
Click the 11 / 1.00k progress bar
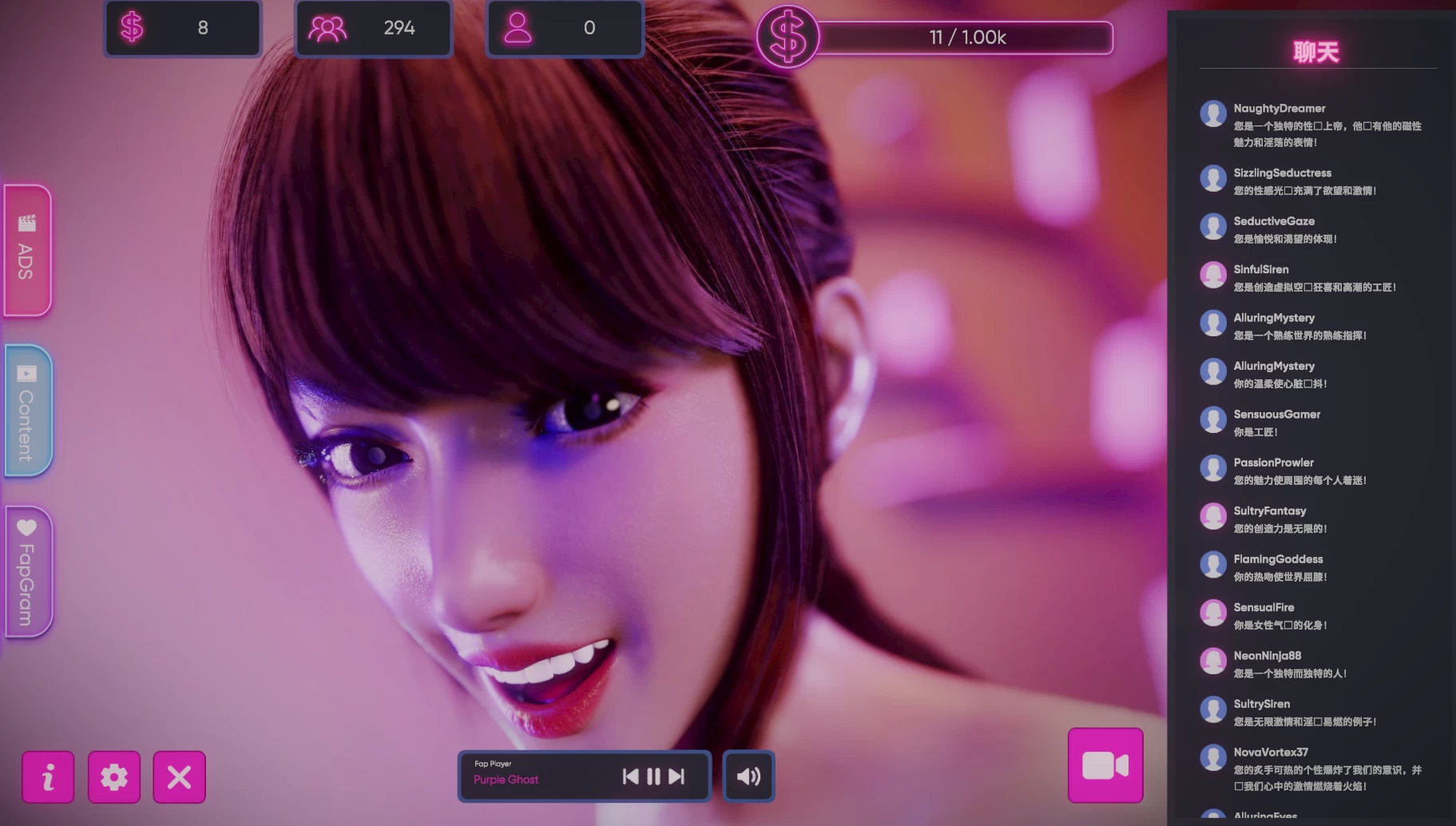[x=966, y=38]
